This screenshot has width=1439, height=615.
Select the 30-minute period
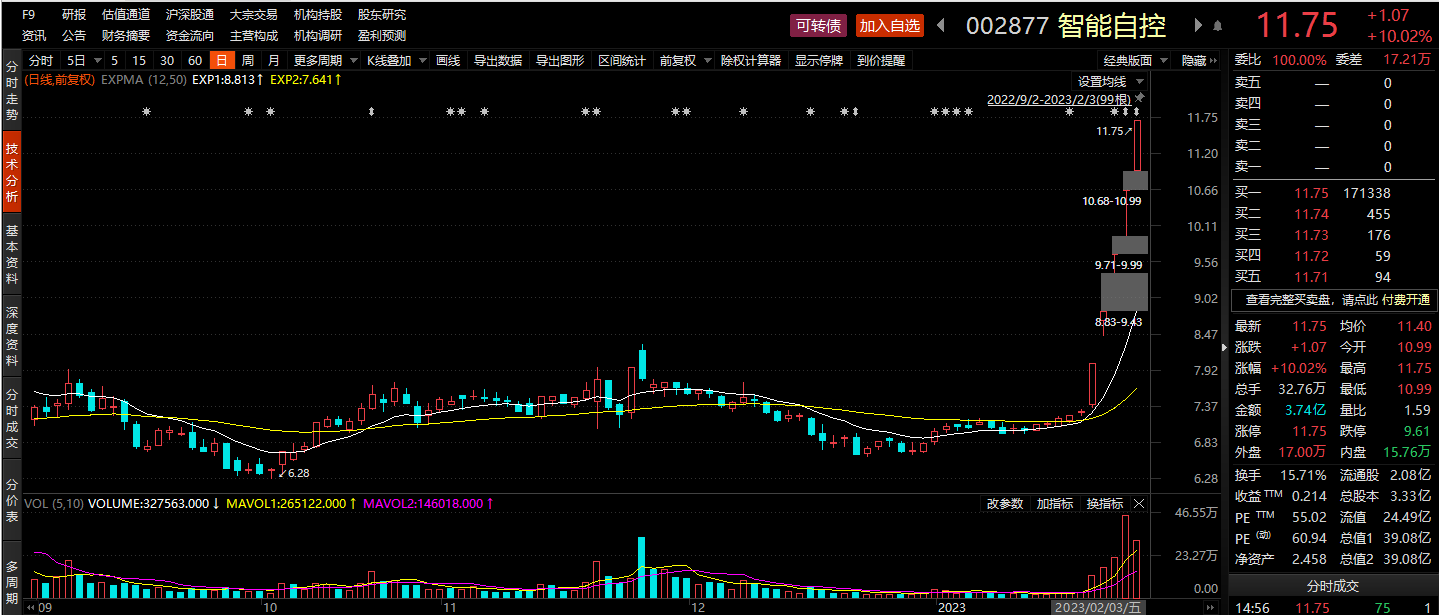pyautogui.click(x=167, y=60)
